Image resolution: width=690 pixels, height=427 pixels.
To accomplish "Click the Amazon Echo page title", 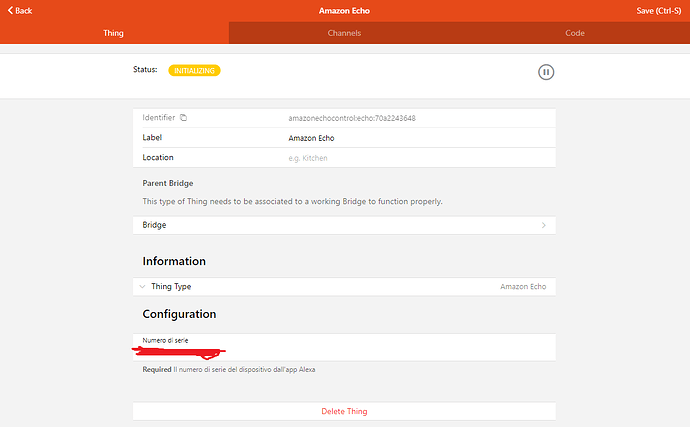I will coord(344,10).
